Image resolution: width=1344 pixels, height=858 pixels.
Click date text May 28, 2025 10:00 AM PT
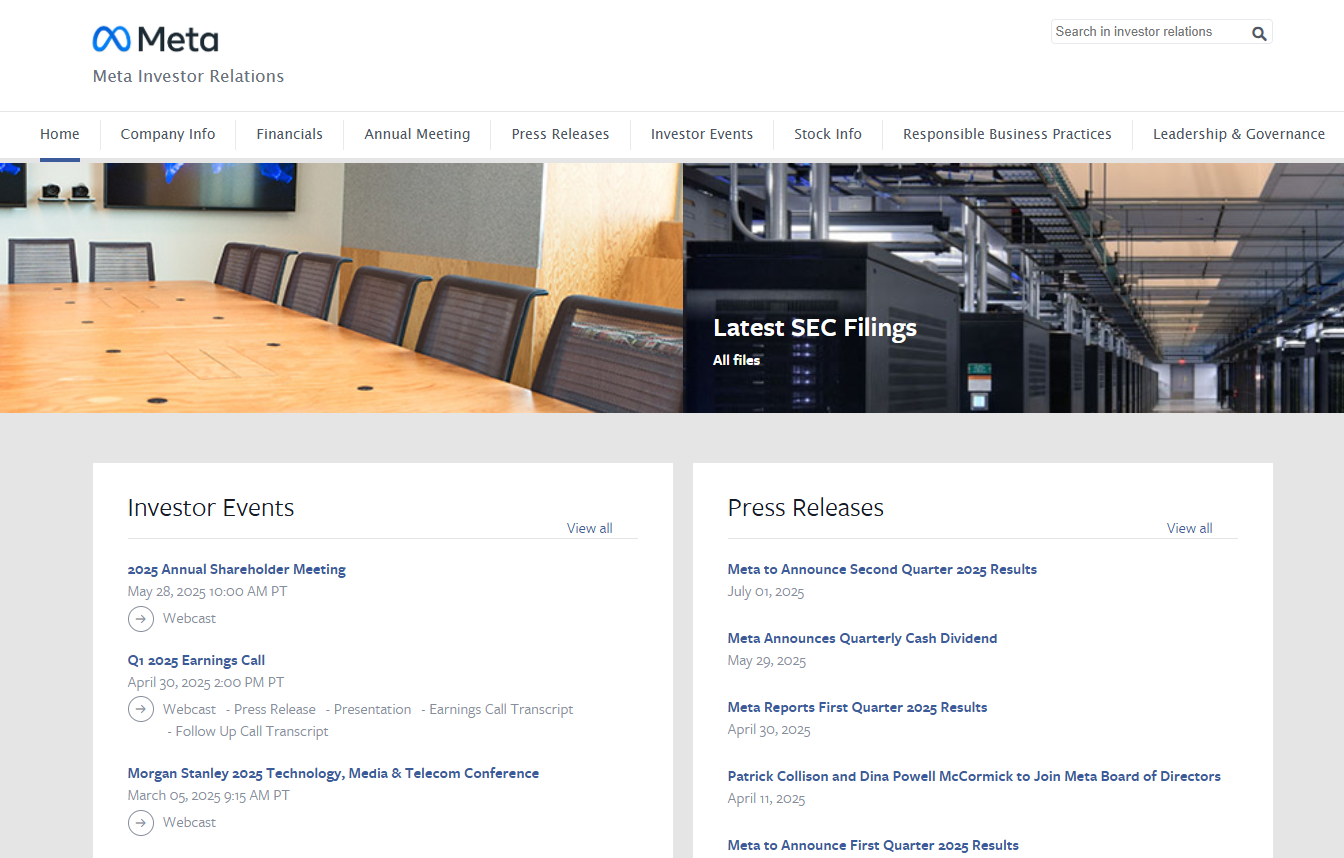pyautogui.click(x=207, y=591)
